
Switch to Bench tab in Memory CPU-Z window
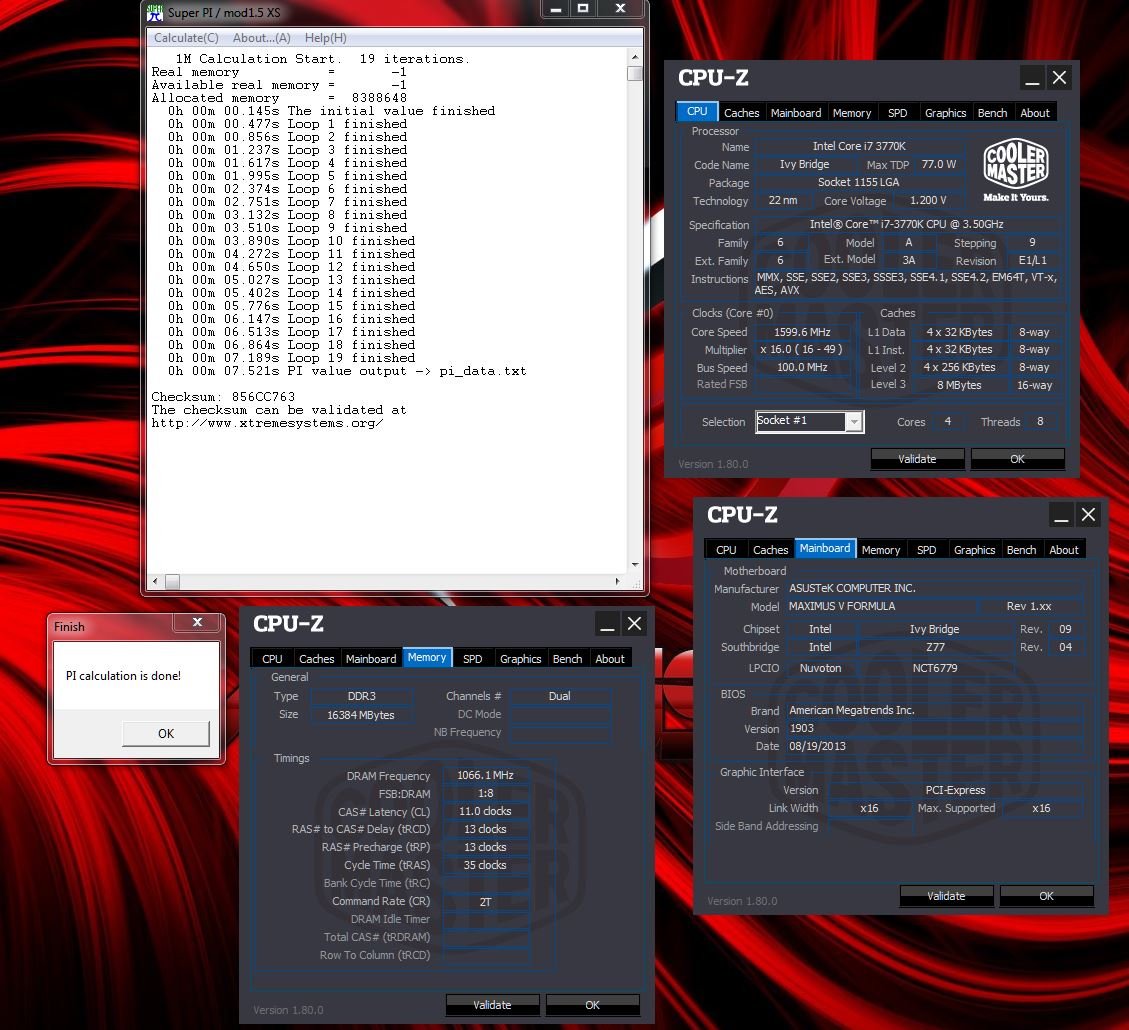pyautogui.click(x=567, y=659)
